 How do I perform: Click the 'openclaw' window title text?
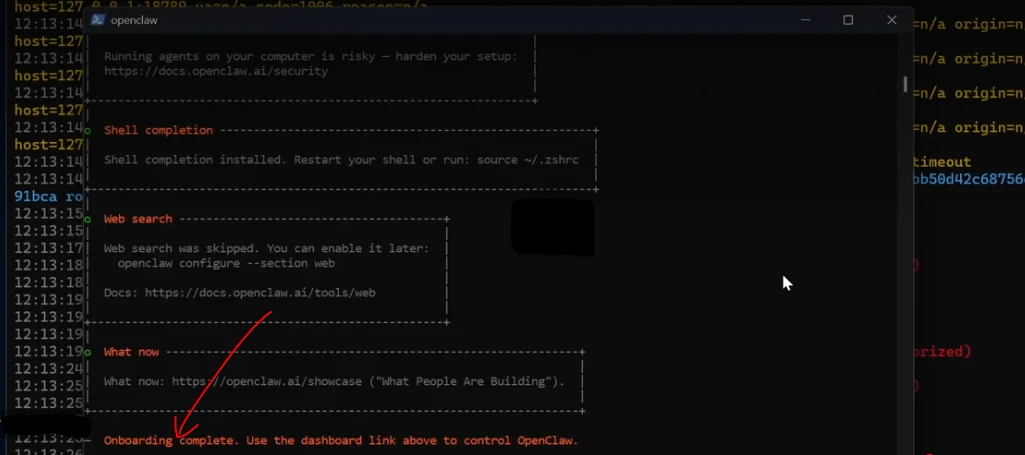click(134, 20)
